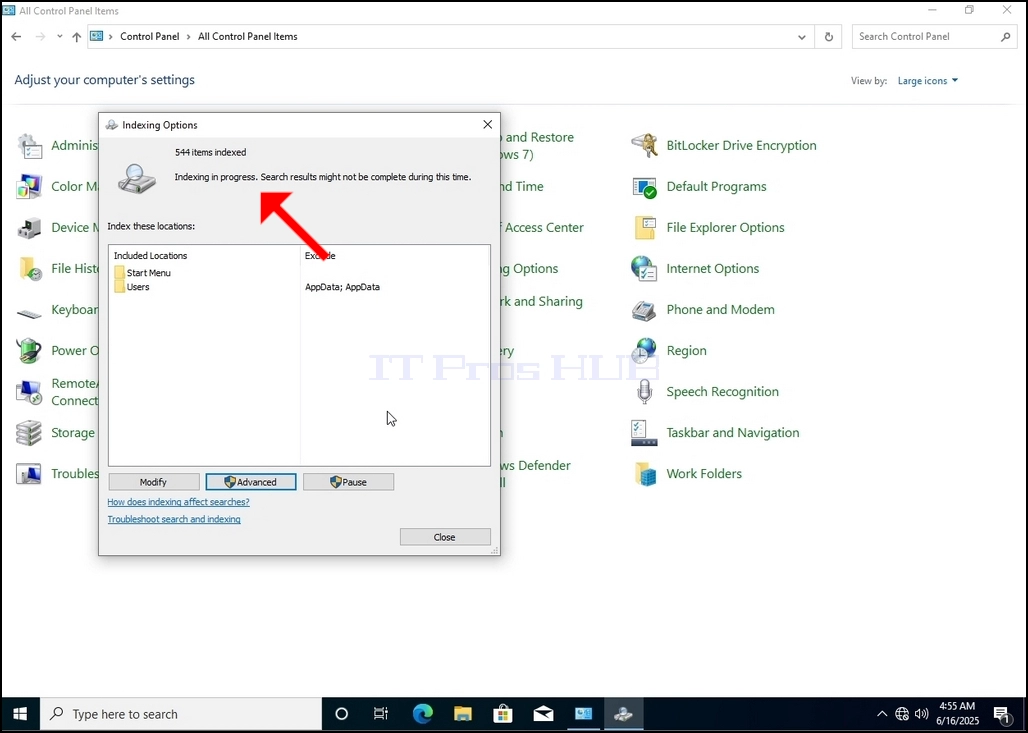Click Cortana circle on taskbar
The width and height of the screenshot is (1028, 733).
tap(342, 714)
